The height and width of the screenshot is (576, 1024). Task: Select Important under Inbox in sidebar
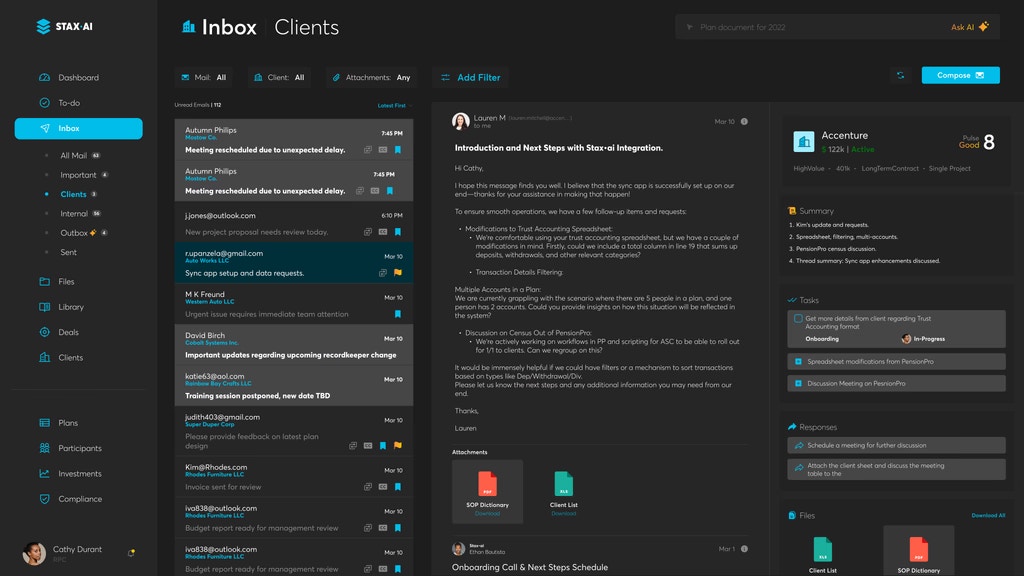(x=78, y=175)
